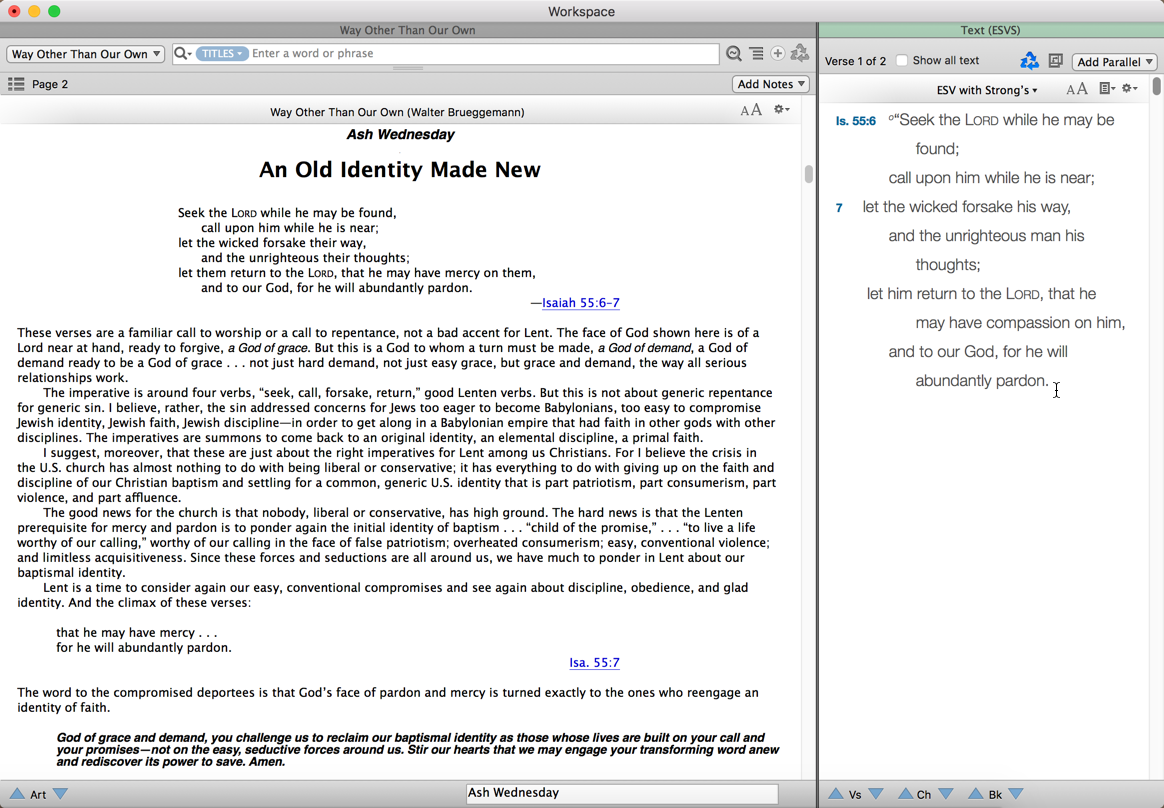Click the gray recycle link icon in tool pane
This screenshot has height=808, width=1164.
click(800, 53)
